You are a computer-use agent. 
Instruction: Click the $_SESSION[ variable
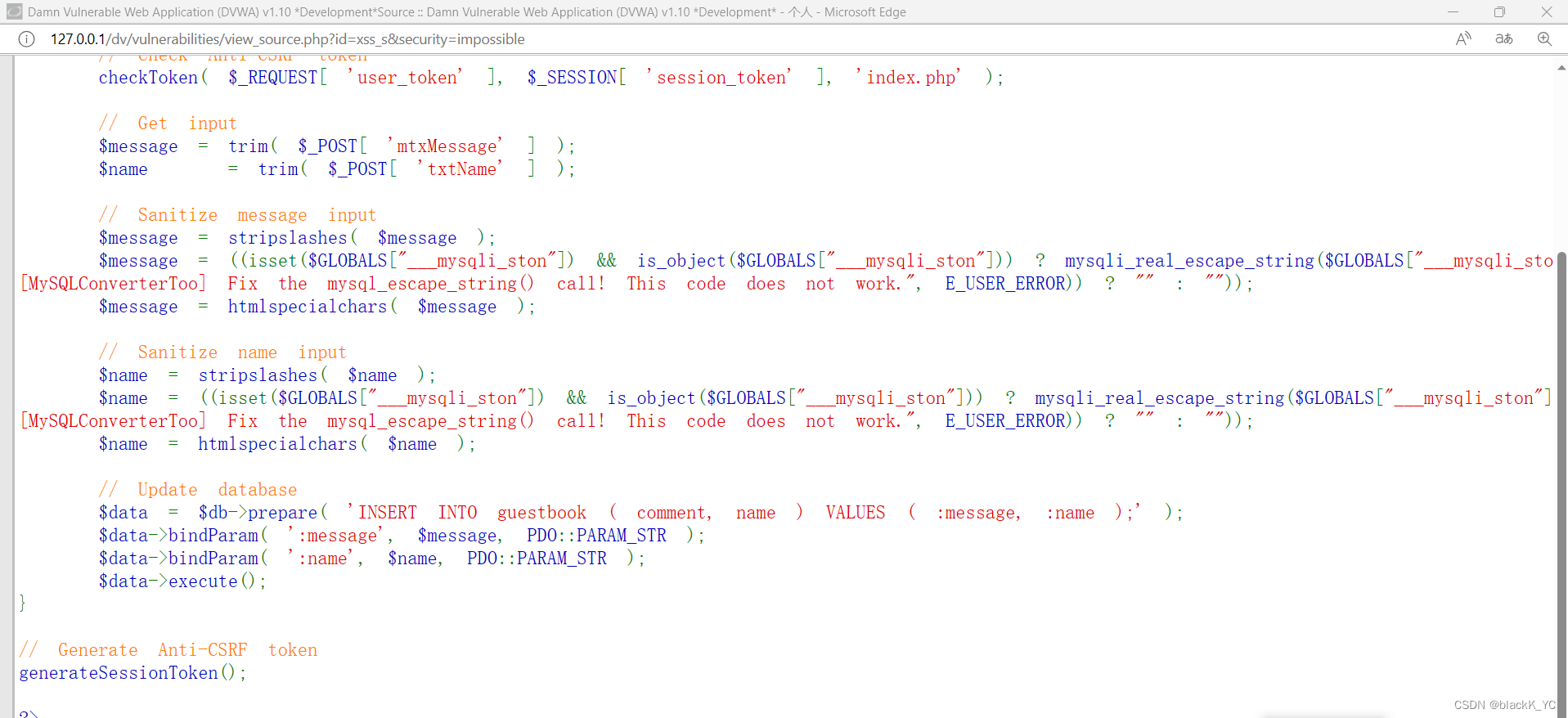(x=577, y=78)
